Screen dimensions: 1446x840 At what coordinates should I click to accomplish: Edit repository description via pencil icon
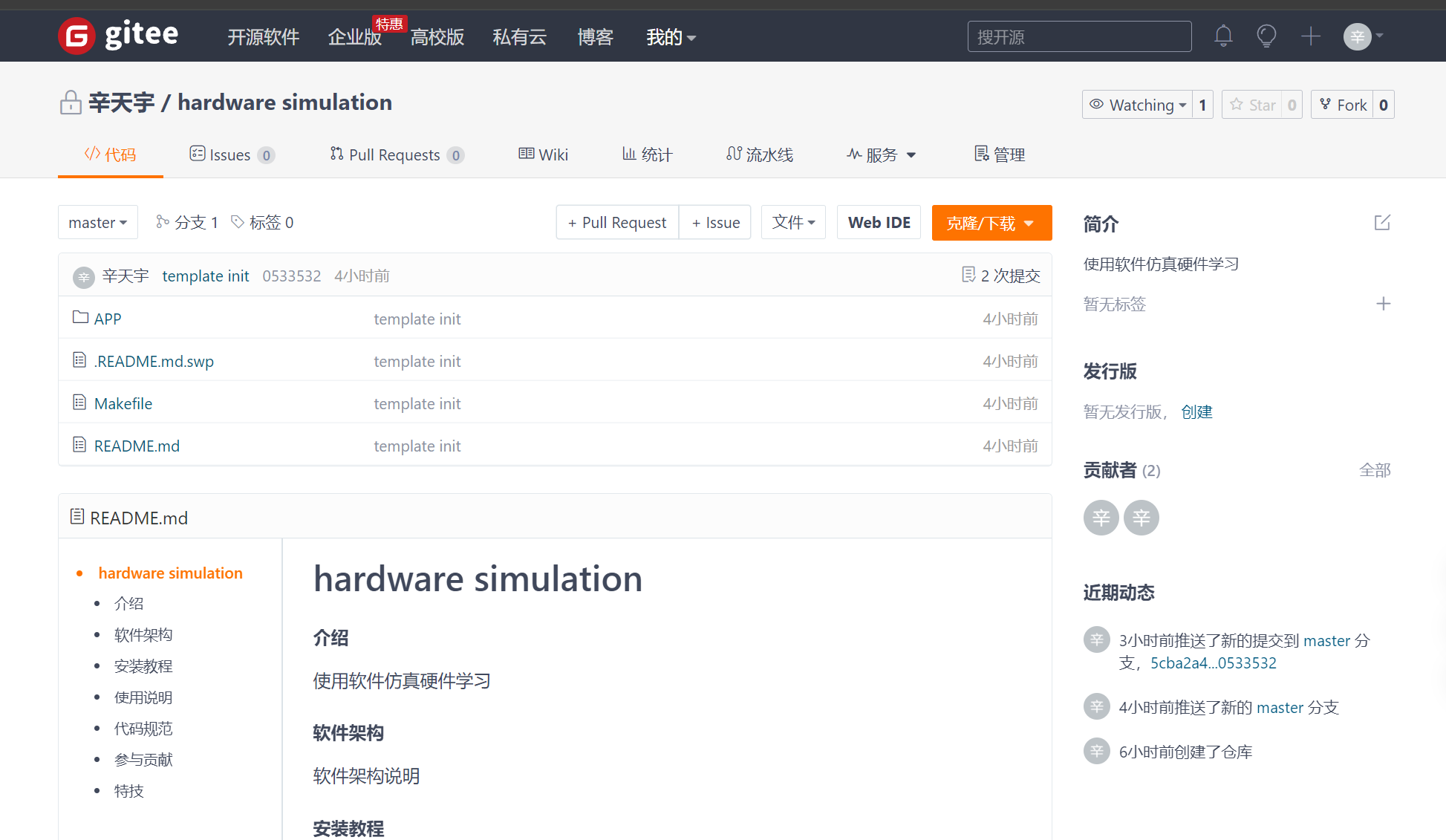1382,222
